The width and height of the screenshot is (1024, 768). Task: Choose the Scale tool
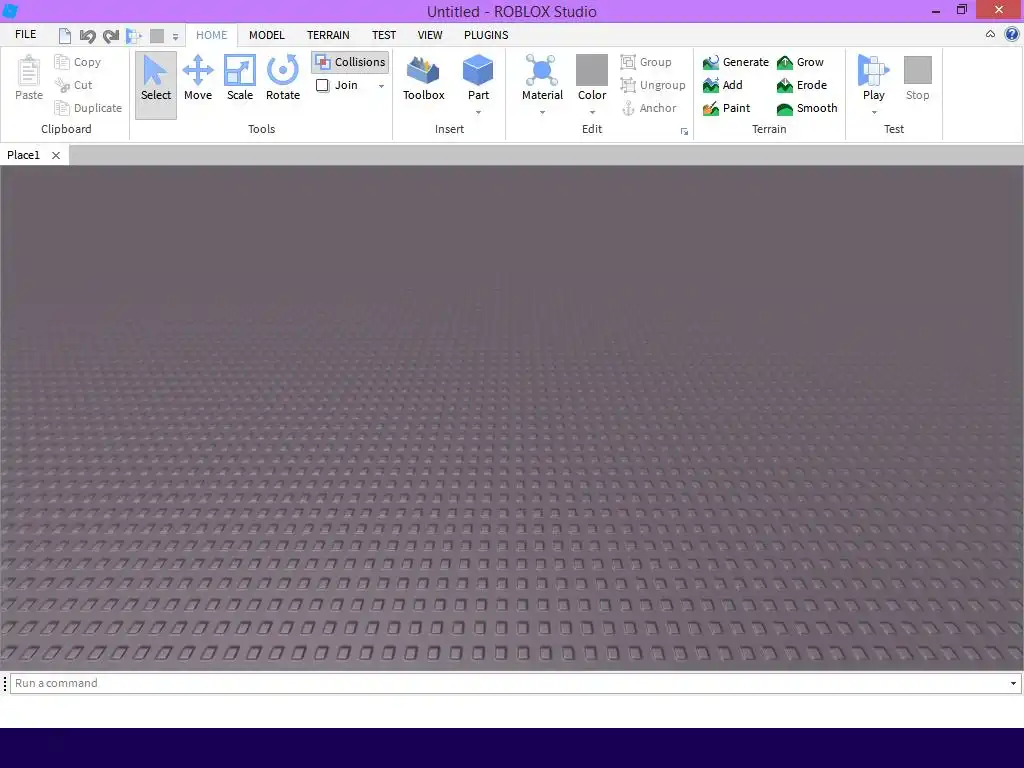click(240, 78)
